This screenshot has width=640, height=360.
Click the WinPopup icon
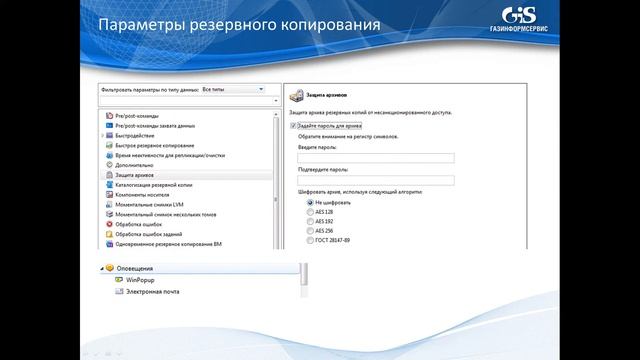pyautogui.click(x=119, y=280)
